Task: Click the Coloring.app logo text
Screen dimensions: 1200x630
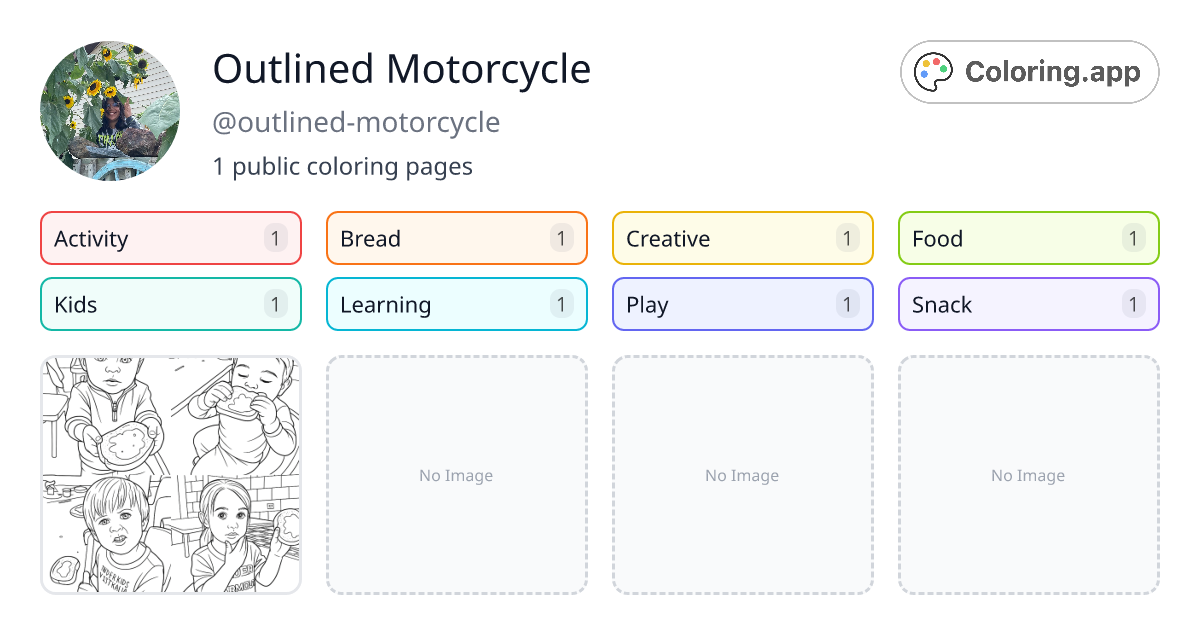Action: pyautogui.click(x=1052, y=72)
